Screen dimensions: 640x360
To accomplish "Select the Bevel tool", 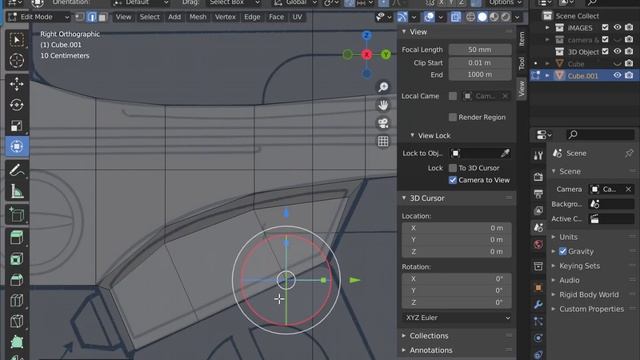I will [x=17, y=280].
